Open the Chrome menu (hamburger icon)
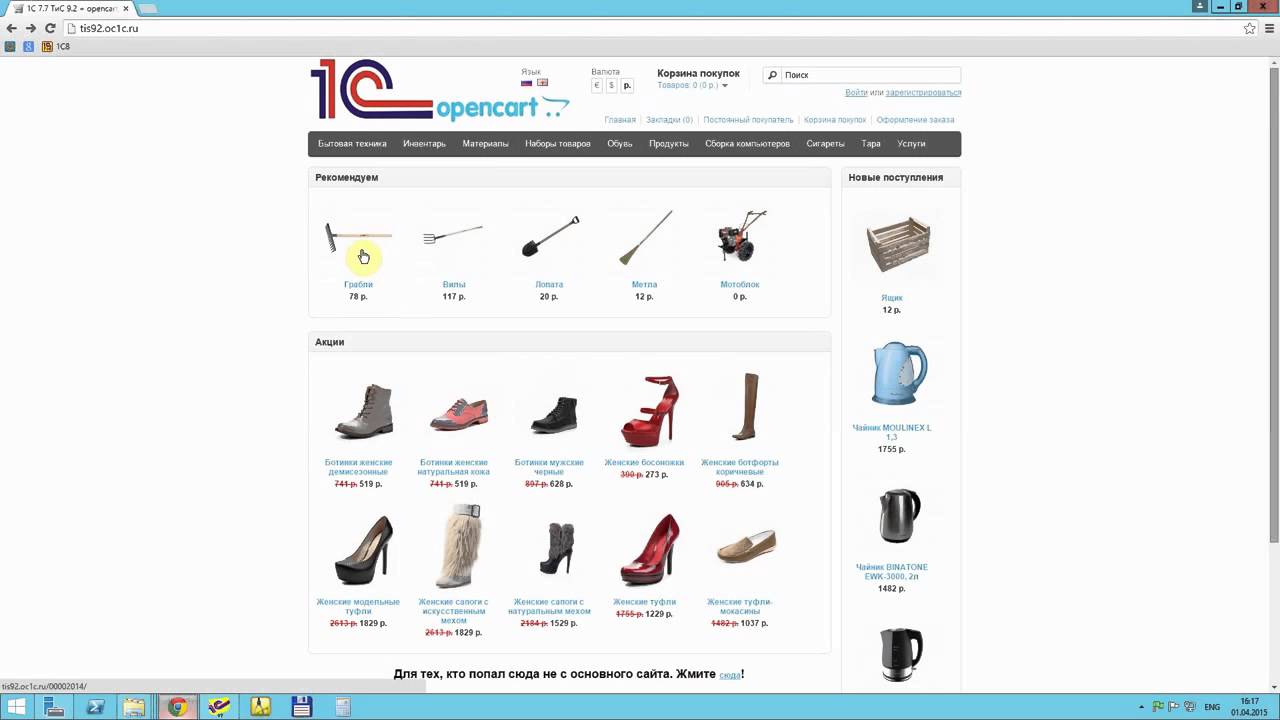Image resolution: width=1280 pixels, height=720 pixels. [1269, 28]
